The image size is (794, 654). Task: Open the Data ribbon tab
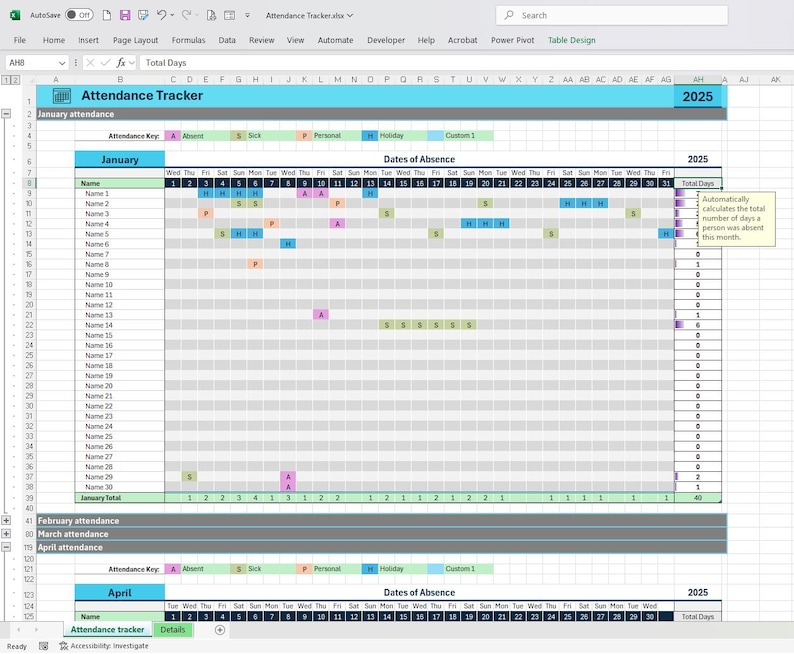point(227,40)
